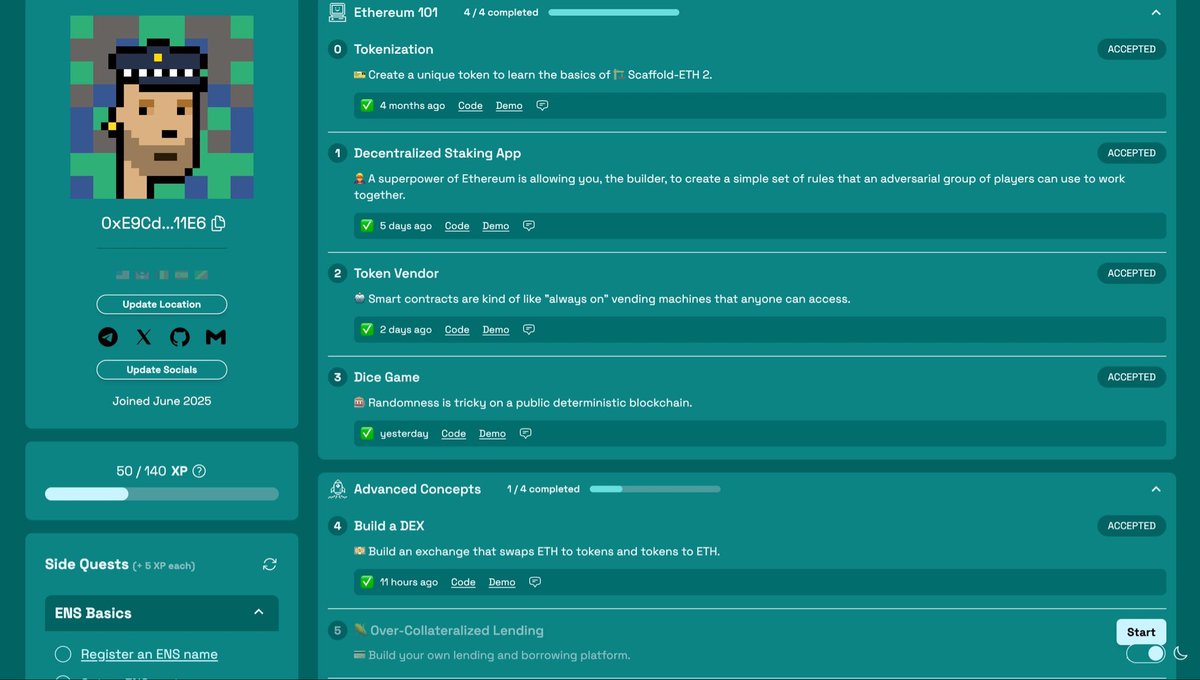Viewport: 1200px width, 680px height.
Task: Click the 50 / 140 XP progress bar
Action: tap(162, 494)
